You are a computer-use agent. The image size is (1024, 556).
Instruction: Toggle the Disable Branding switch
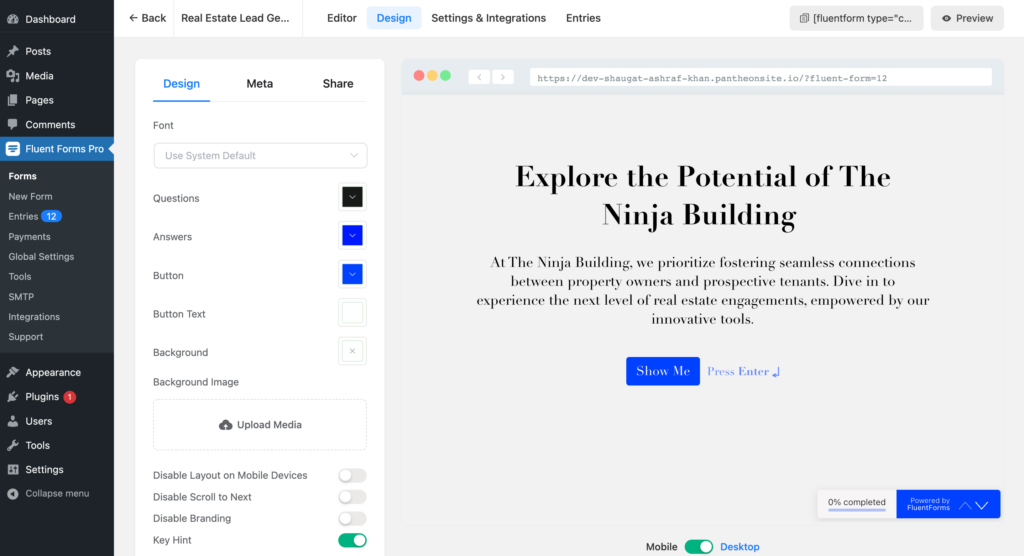352,519
